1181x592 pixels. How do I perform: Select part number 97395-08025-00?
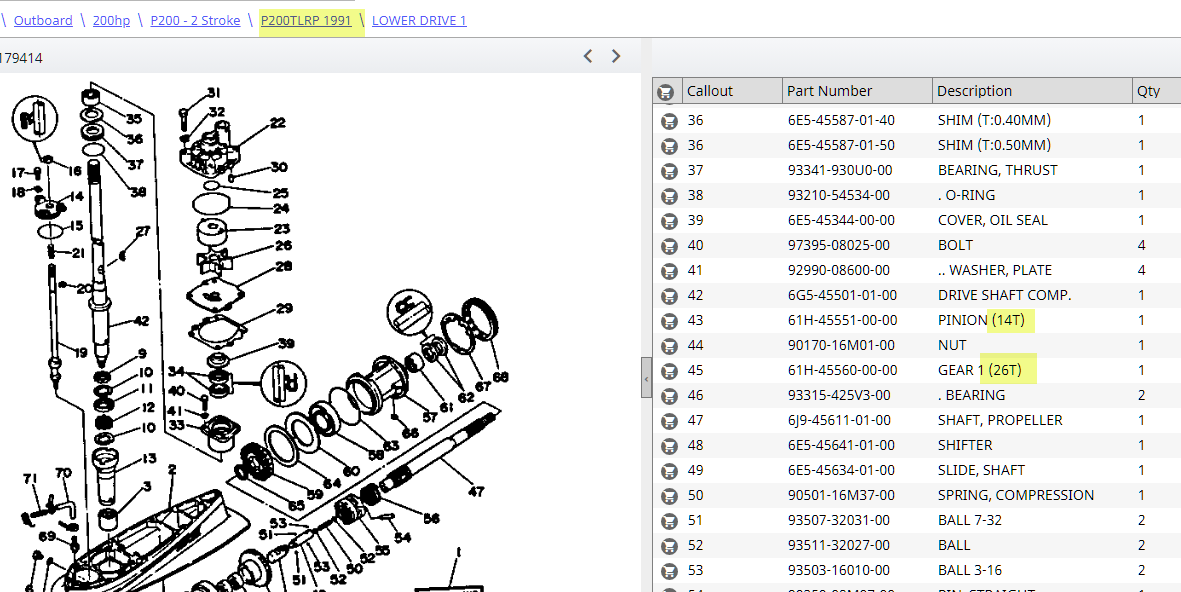point(841,245)
